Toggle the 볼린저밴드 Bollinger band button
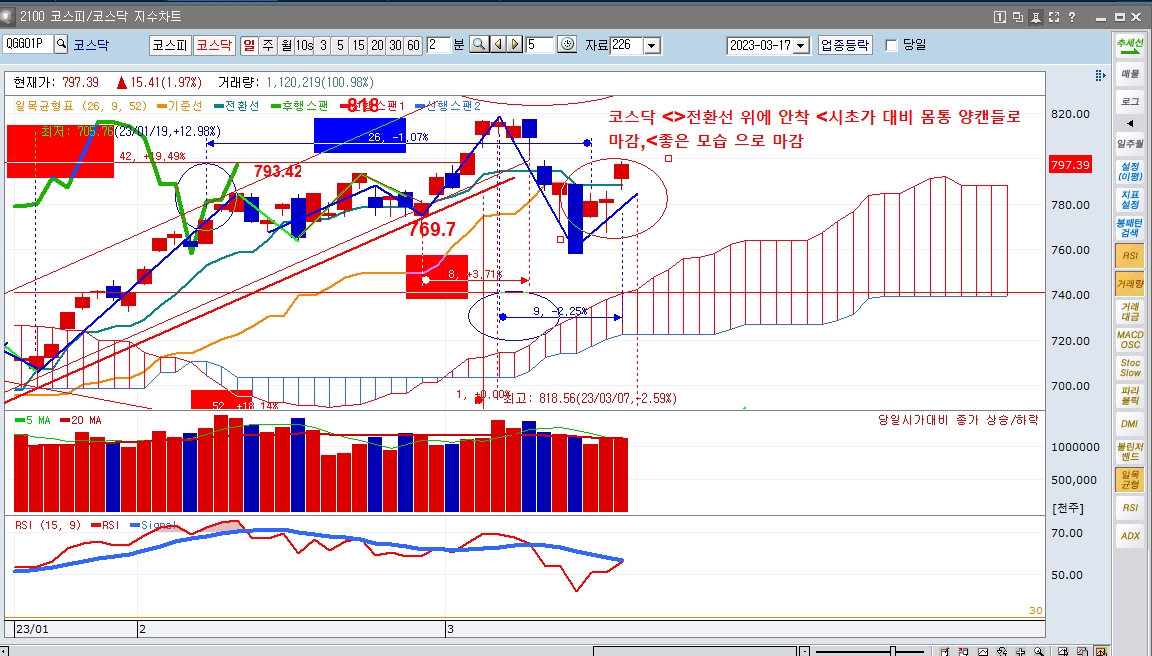 point(1130,452)
